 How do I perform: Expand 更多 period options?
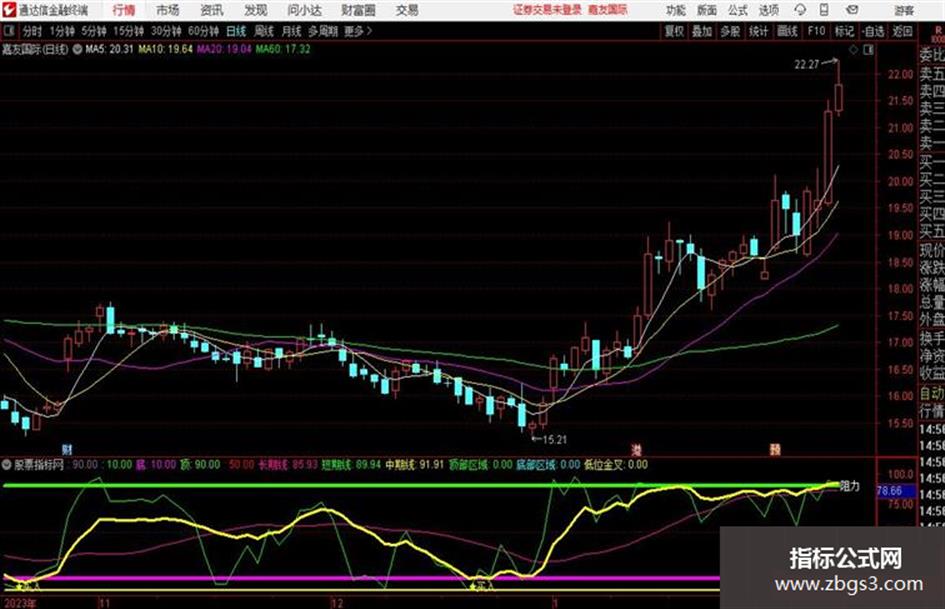click(x=358, y=31)
